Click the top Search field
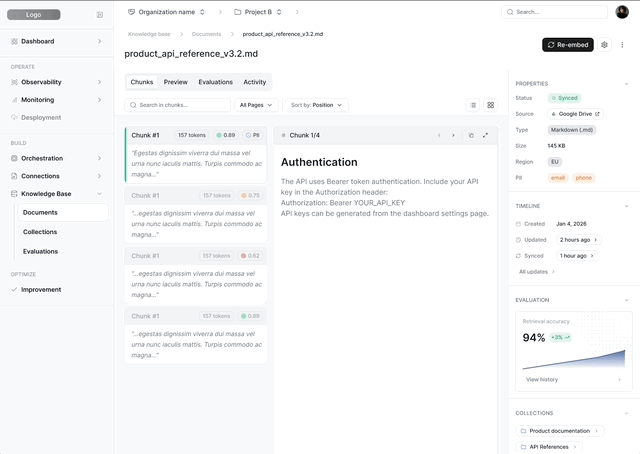The width and height of the screenshot is (640, 454). [x=554, y=12]
